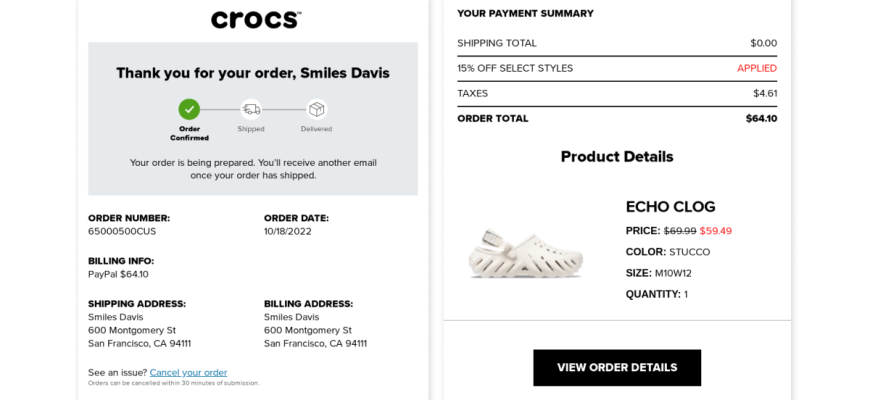870x400 pixels.
Task: Click the sale price $59.49
Action: 715,231
